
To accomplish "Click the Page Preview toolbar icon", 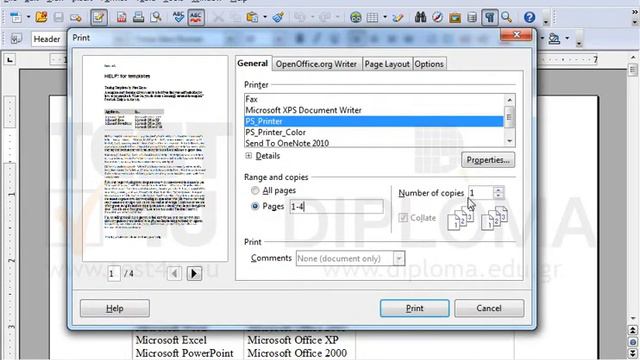I will 156,17.
